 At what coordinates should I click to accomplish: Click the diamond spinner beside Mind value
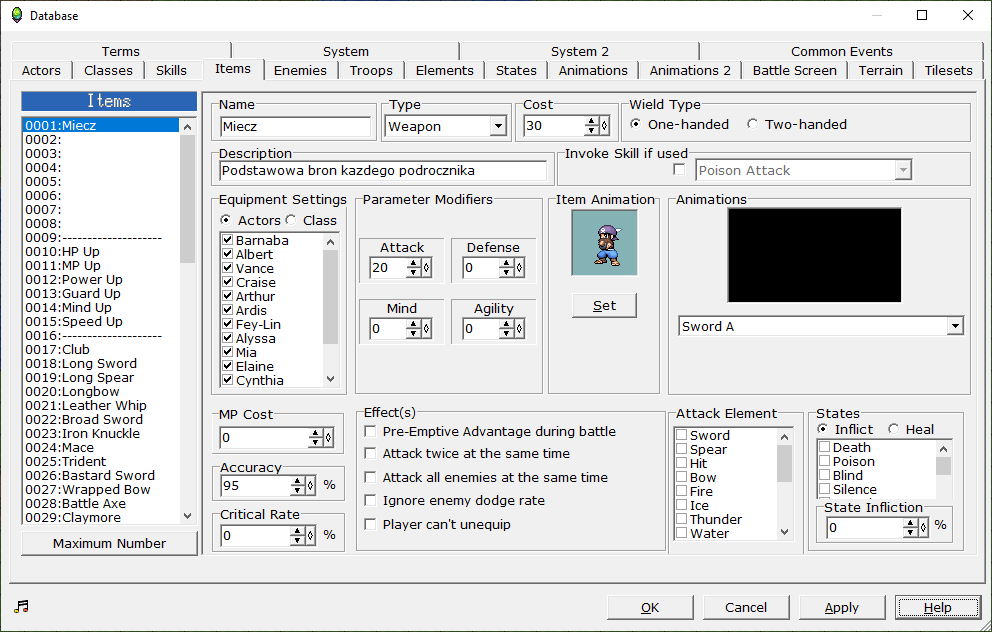pos(426,328)
